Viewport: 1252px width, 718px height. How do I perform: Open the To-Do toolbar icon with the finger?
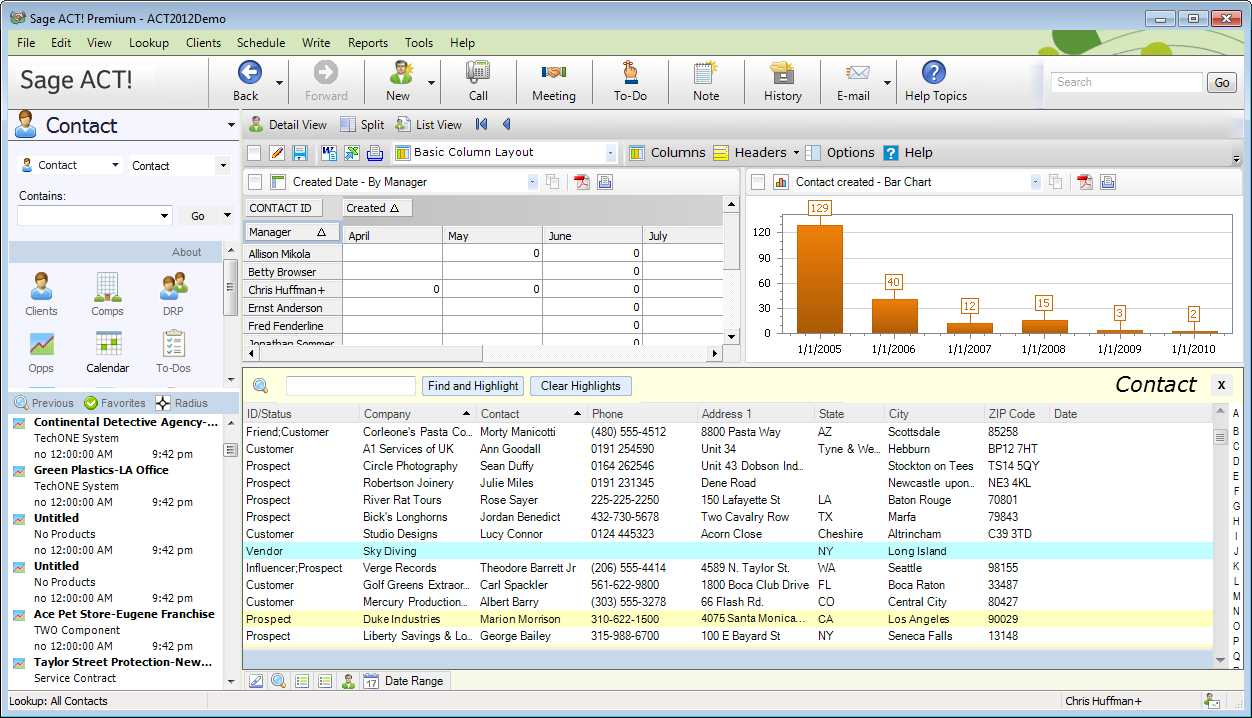click(630, 73)
